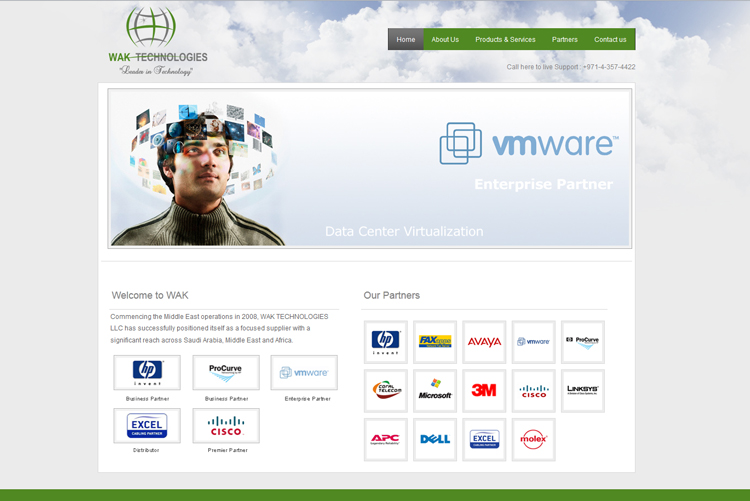
Task: Click the 3M partner logo
Action: pos(484,390)
